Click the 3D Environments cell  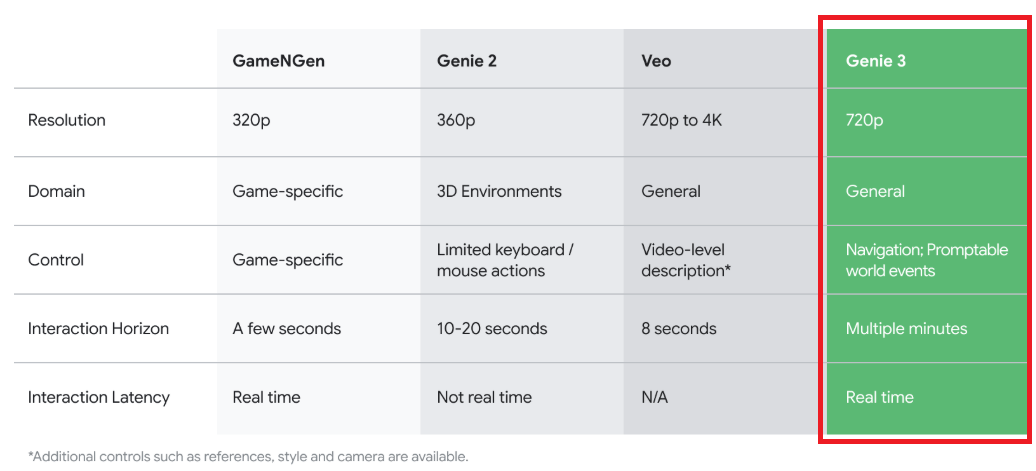[x=499, y=192]
